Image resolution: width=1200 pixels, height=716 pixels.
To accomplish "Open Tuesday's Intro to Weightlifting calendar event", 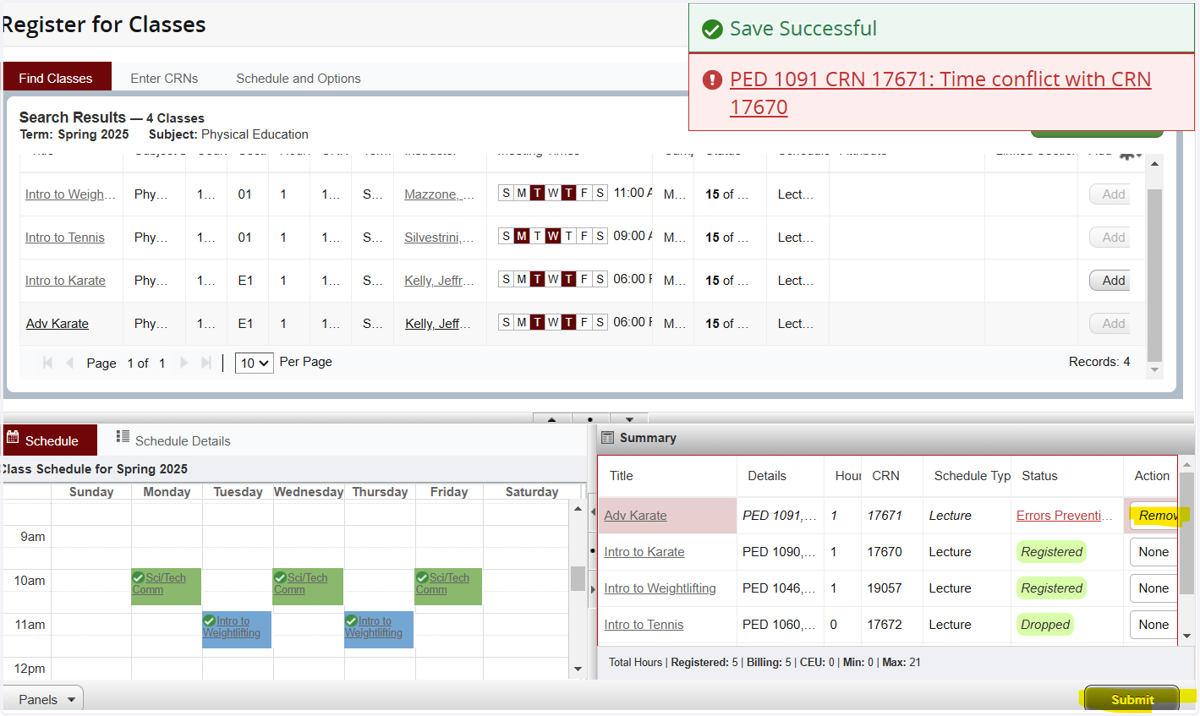I will (x=237, y=629).
